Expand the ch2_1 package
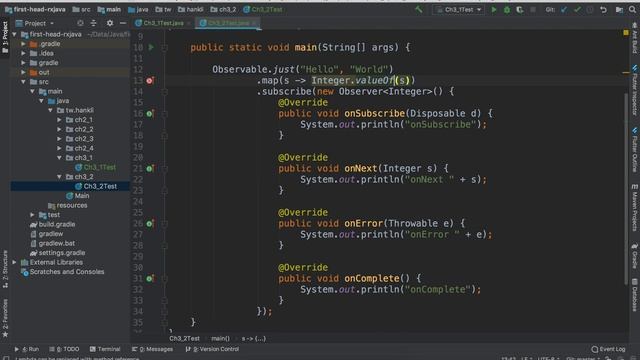The height and width of the screenshot is (360, 640). pyautogui.click(x=59, y=120)
